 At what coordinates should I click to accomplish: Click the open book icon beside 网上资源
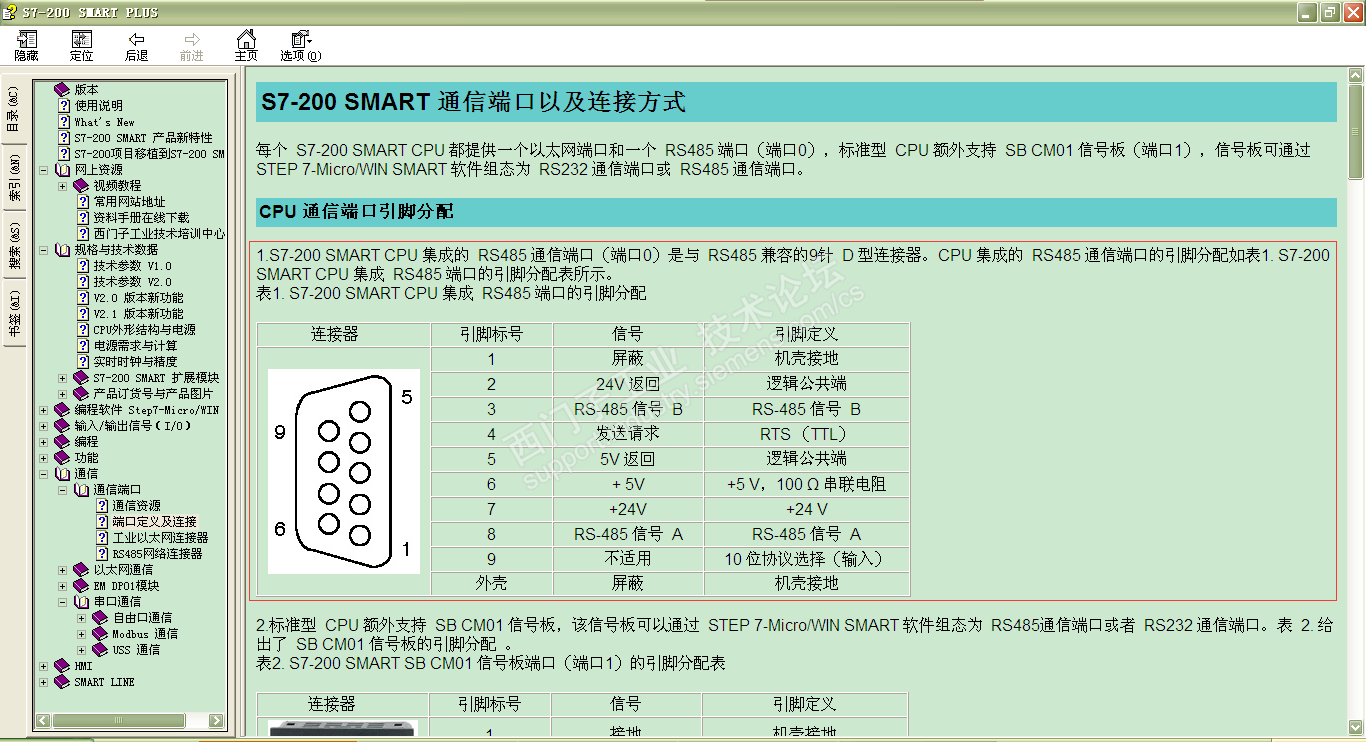coord(63,169)
